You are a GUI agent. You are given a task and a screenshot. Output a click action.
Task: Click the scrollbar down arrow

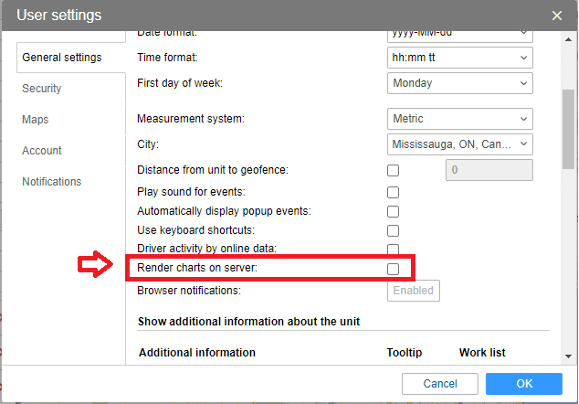(x=568, y=356)
